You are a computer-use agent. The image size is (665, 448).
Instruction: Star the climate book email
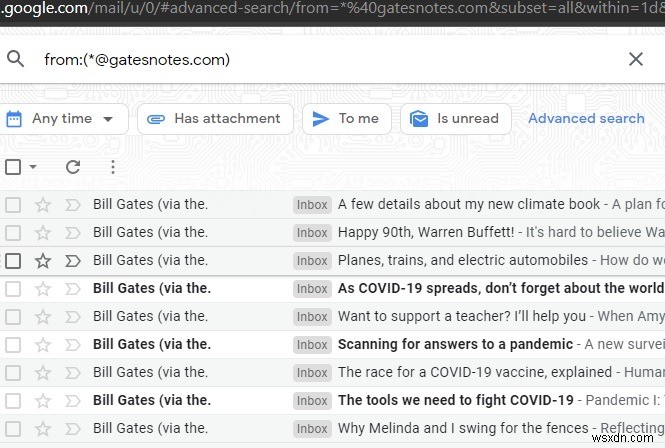43,205
